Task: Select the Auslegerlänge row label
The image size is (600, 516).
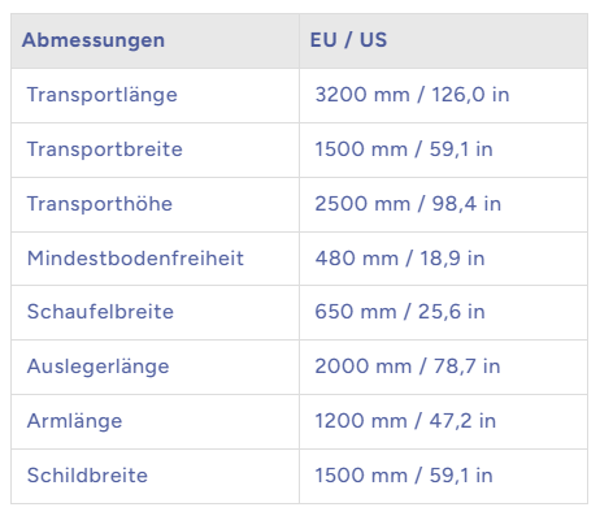Action: click(x=98, y=366)
